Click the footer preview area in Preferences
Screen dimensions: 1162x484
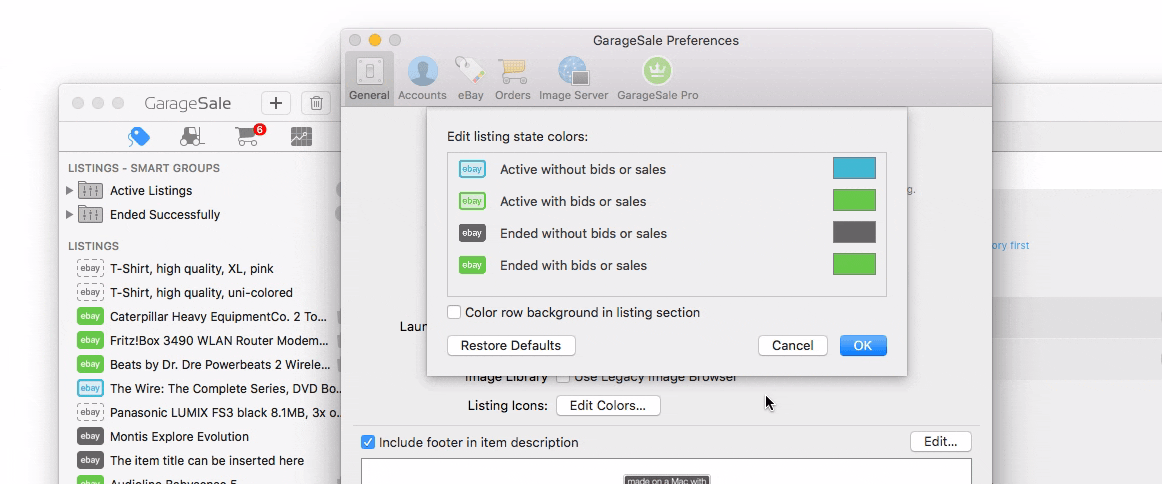click(x=666, y=471)
